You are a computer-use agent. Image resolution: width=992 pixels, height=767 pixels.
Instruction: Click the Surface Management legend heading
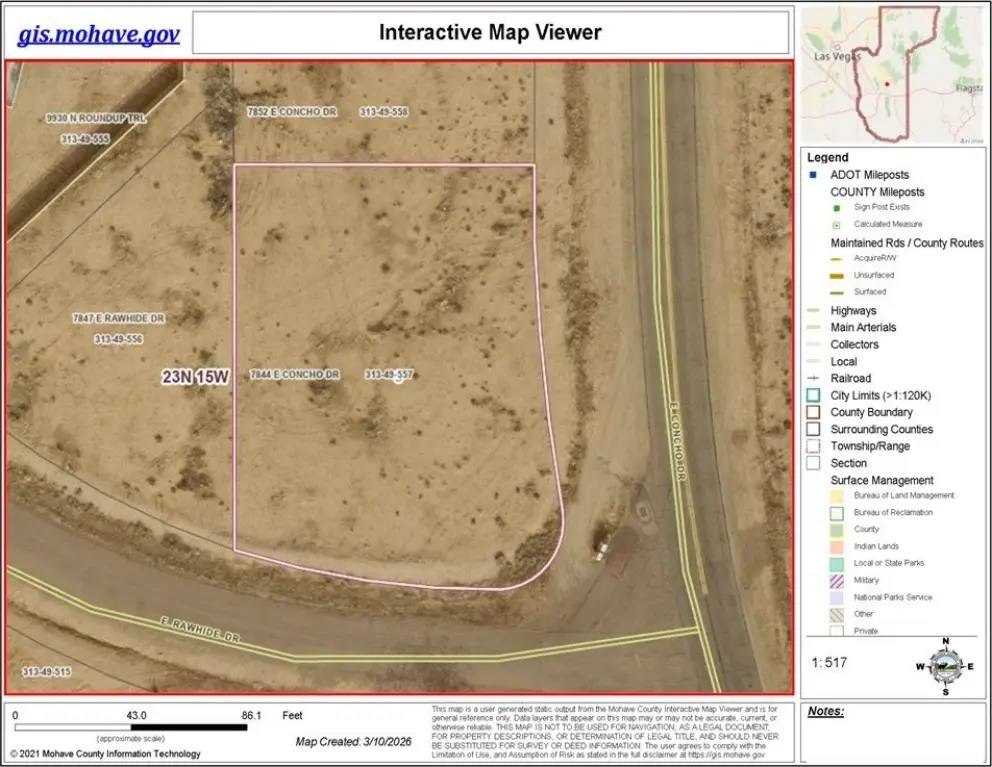click(x=881, y=480)
